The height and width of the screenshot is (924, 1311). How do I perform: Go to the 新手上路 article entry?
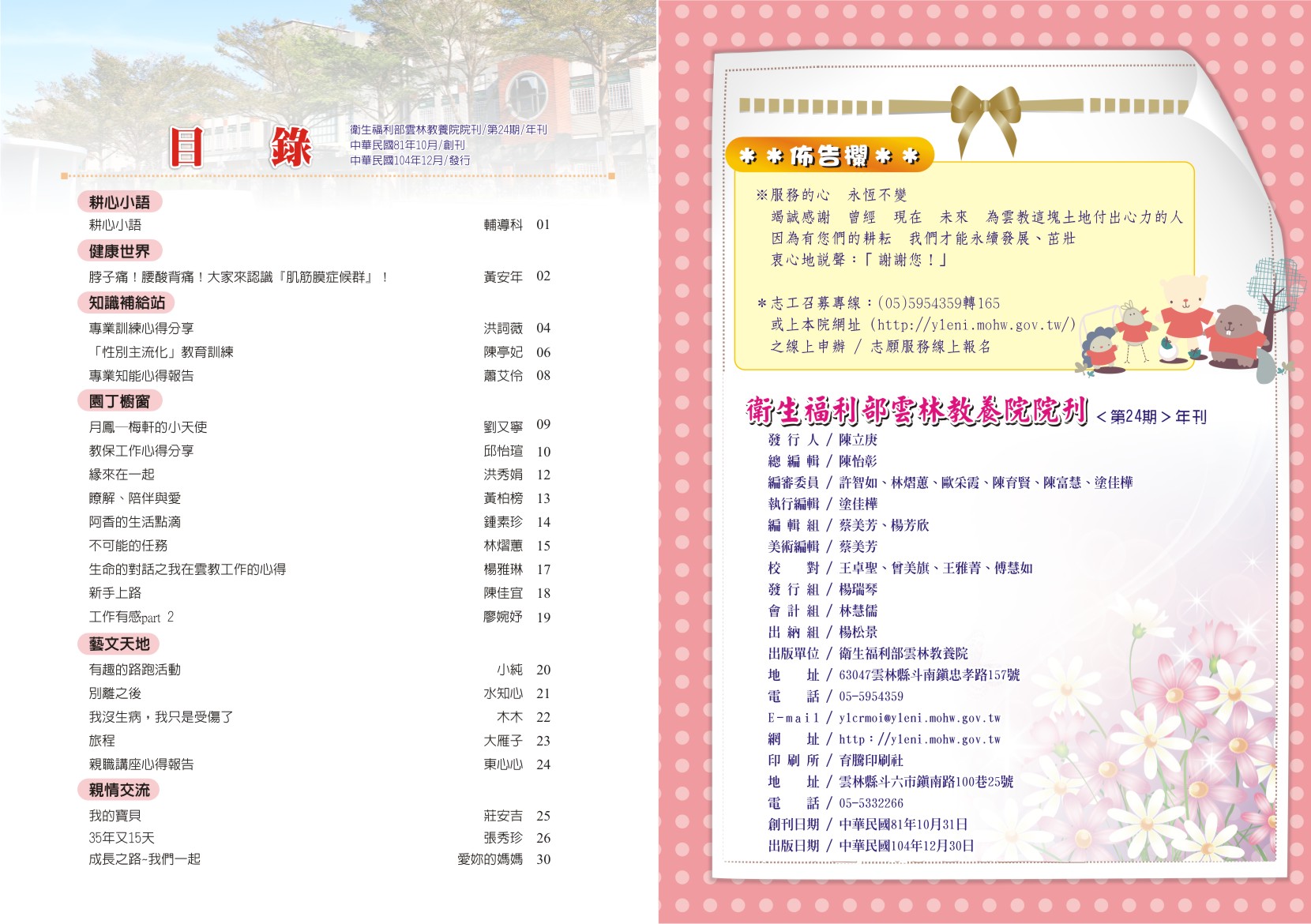click(115, 593)
